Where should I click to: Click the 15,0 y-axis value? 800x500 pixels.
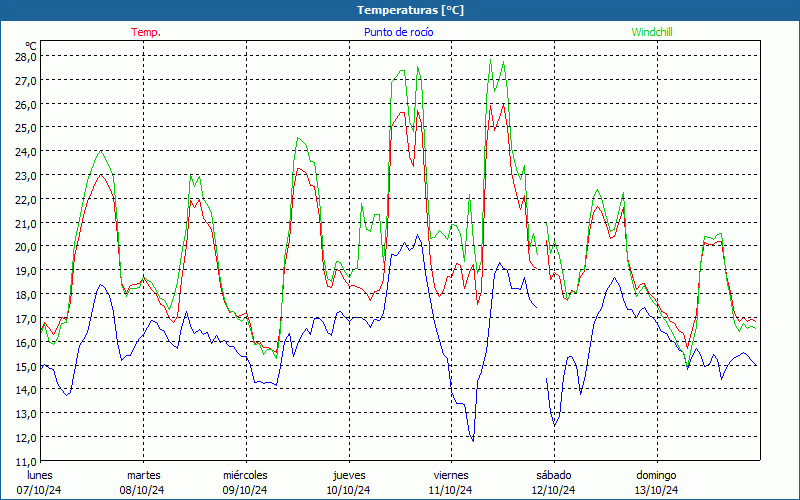pos(25,366)
